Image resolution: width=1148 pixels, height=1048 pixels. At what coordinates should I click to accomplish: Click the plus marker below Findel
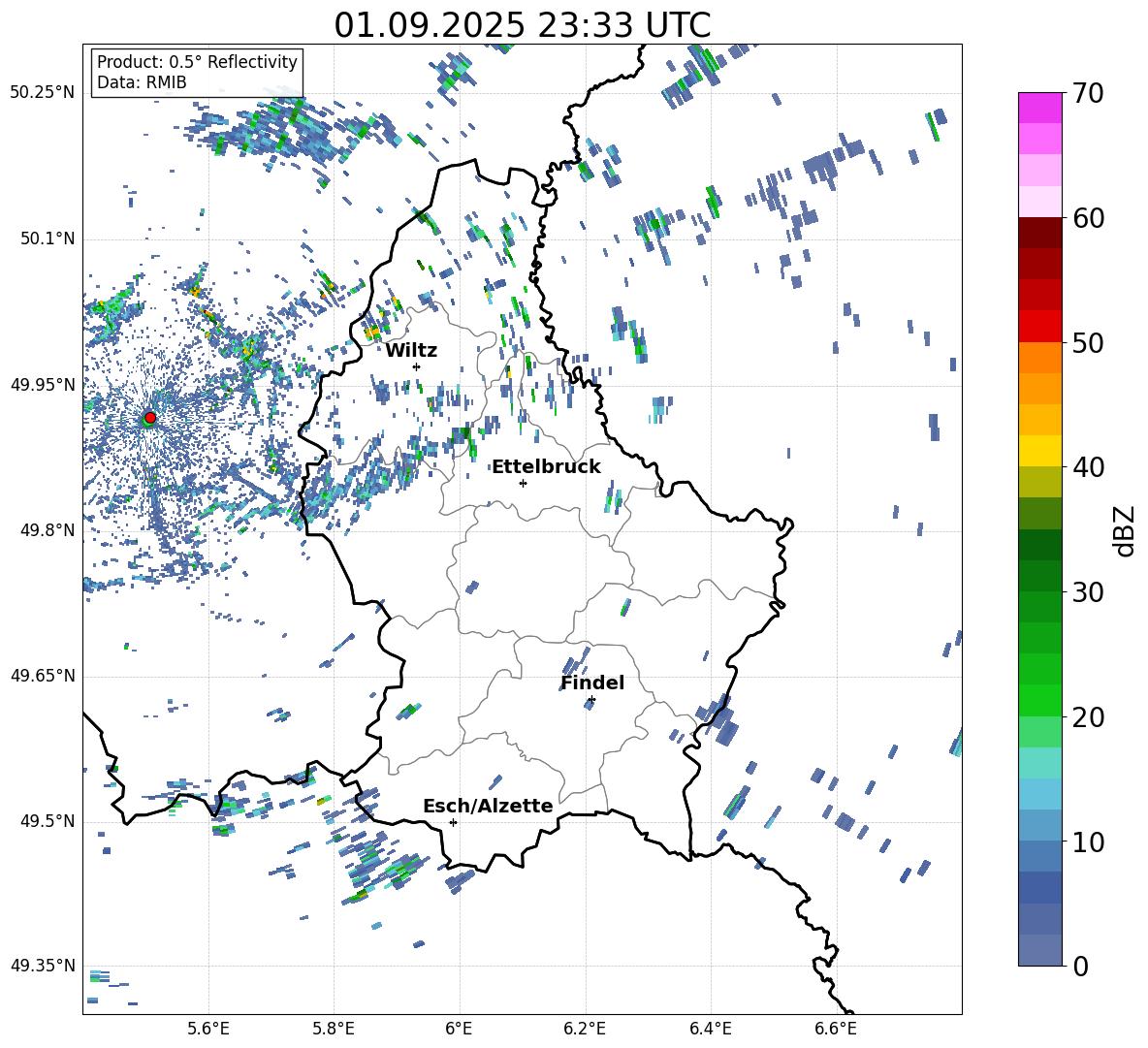(x=591, y=700)
